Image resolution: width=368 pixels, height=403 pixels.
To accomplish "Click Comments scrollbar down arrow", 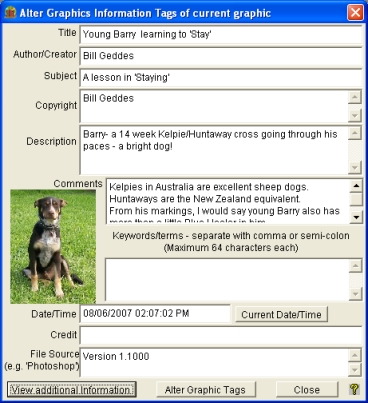I will (356, 217).
